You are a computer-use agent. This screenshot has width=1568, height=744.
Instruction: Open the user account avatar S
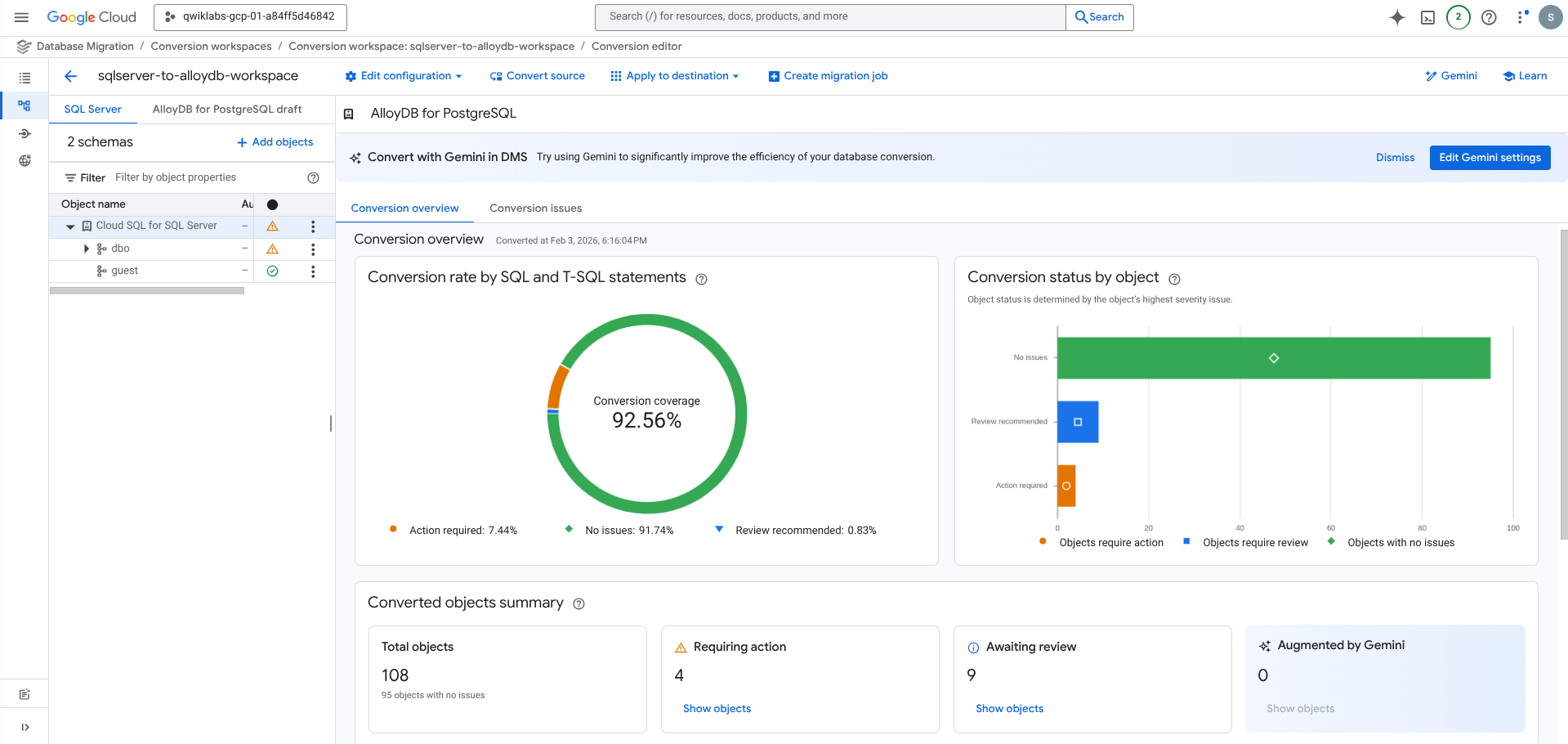click(x=1550, y=17)
